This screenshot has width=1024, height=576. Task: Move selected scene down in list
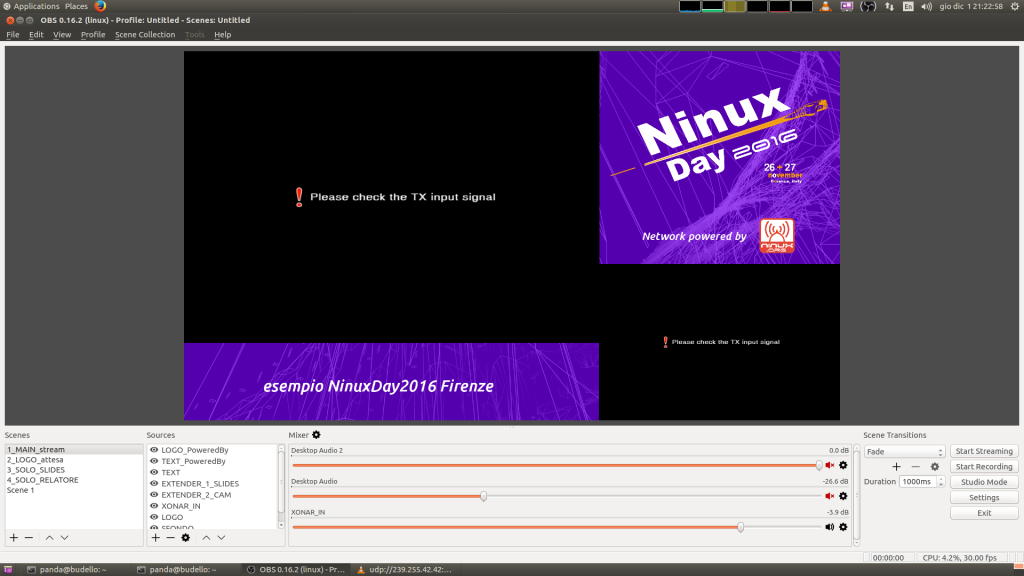(x=64, y=538)
